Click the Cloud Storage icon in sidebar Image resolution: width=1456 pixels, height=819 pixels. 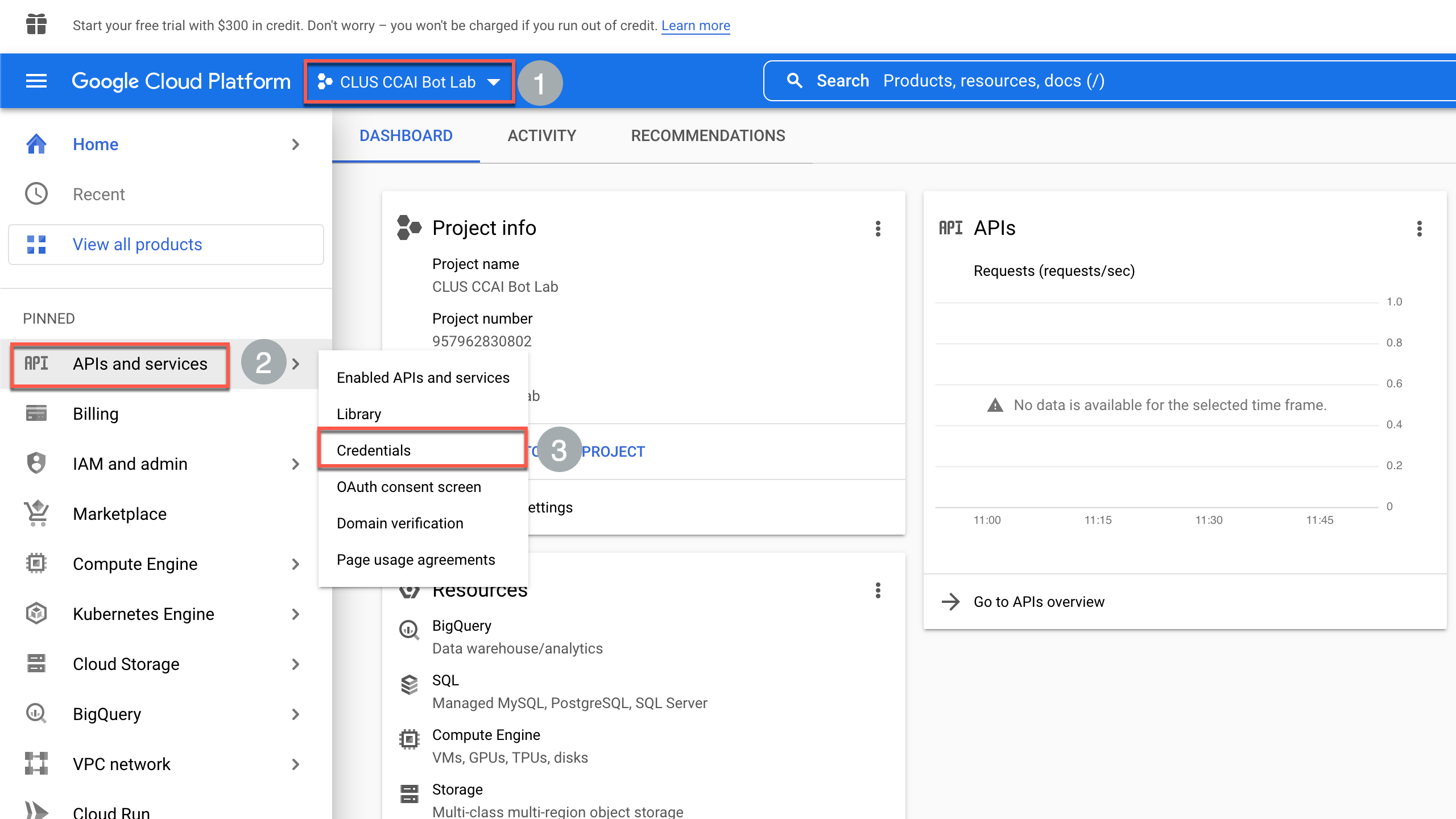pyautogui.click(x=36, y=664)
